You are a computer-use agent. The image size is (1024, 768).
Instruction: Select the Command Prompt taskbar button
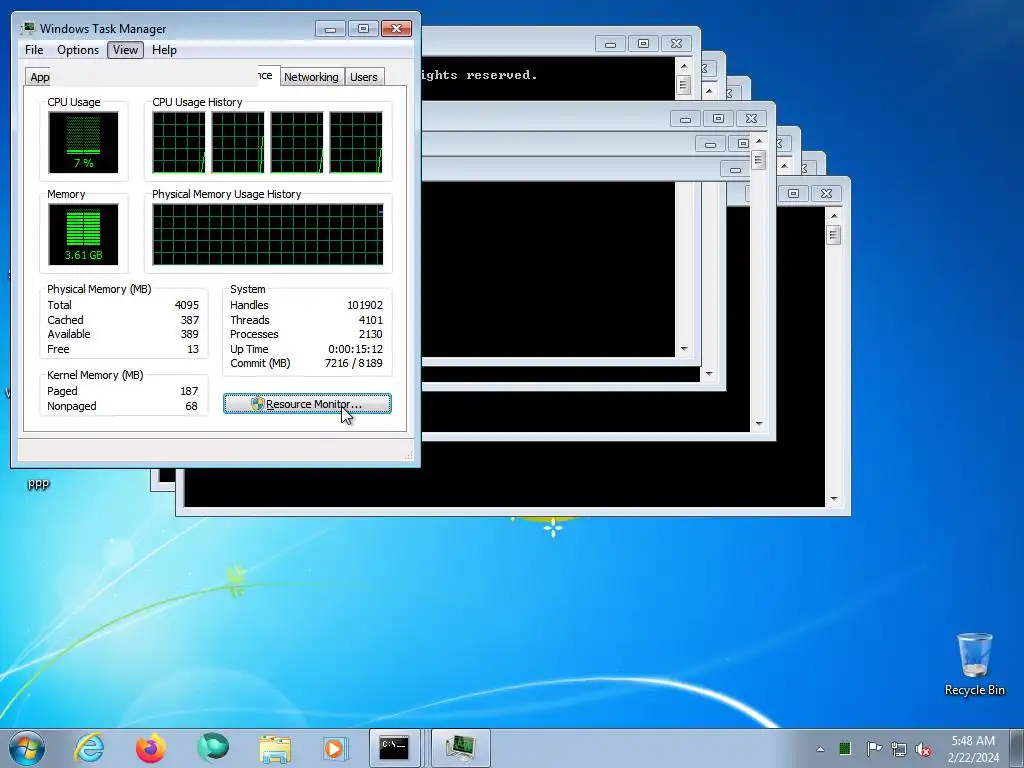point(394,748)
